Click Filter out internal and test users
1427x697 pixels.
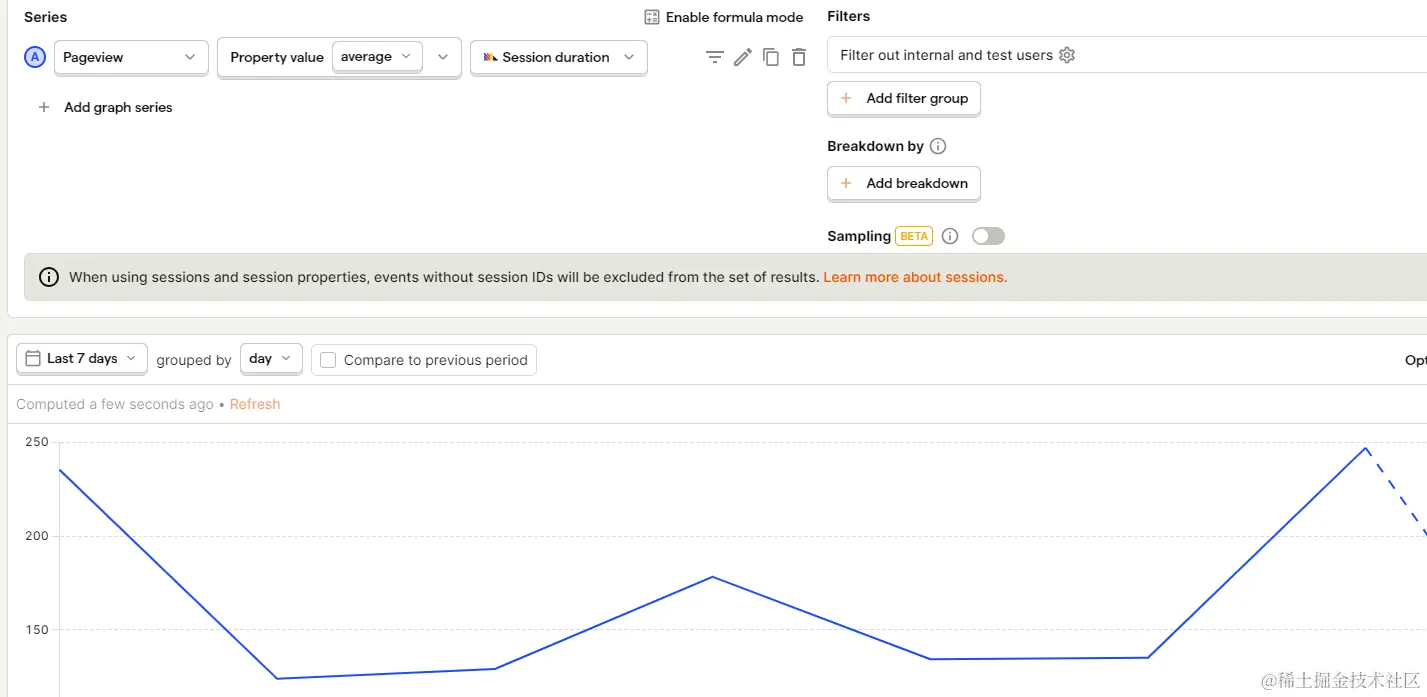click(x=946, y=55)
